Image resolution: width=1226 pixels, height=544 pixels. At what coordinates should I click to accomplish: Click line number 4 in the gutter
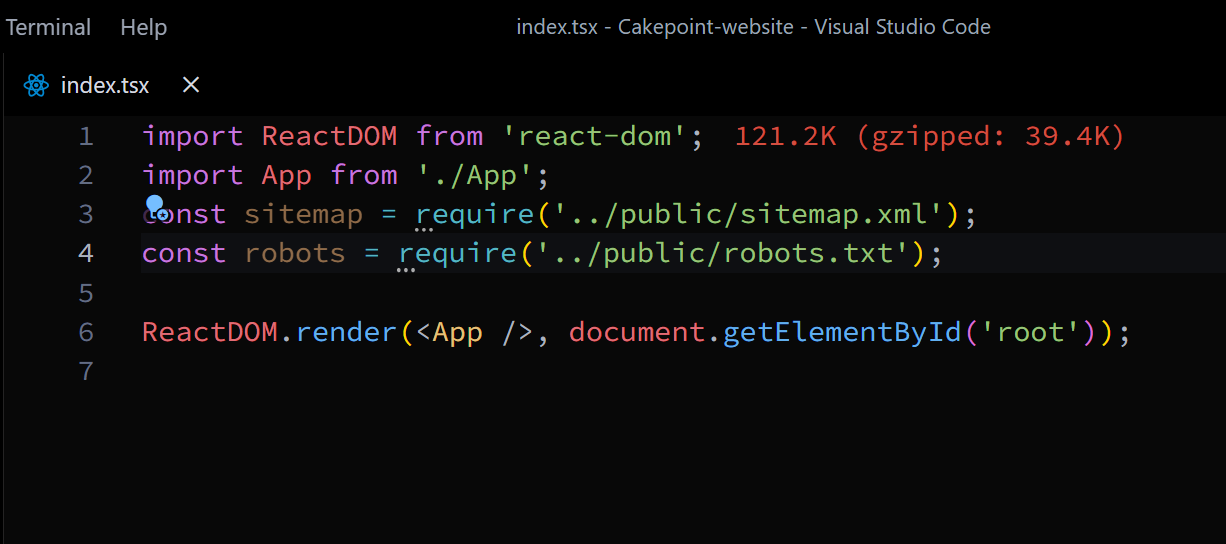point(86,253)
